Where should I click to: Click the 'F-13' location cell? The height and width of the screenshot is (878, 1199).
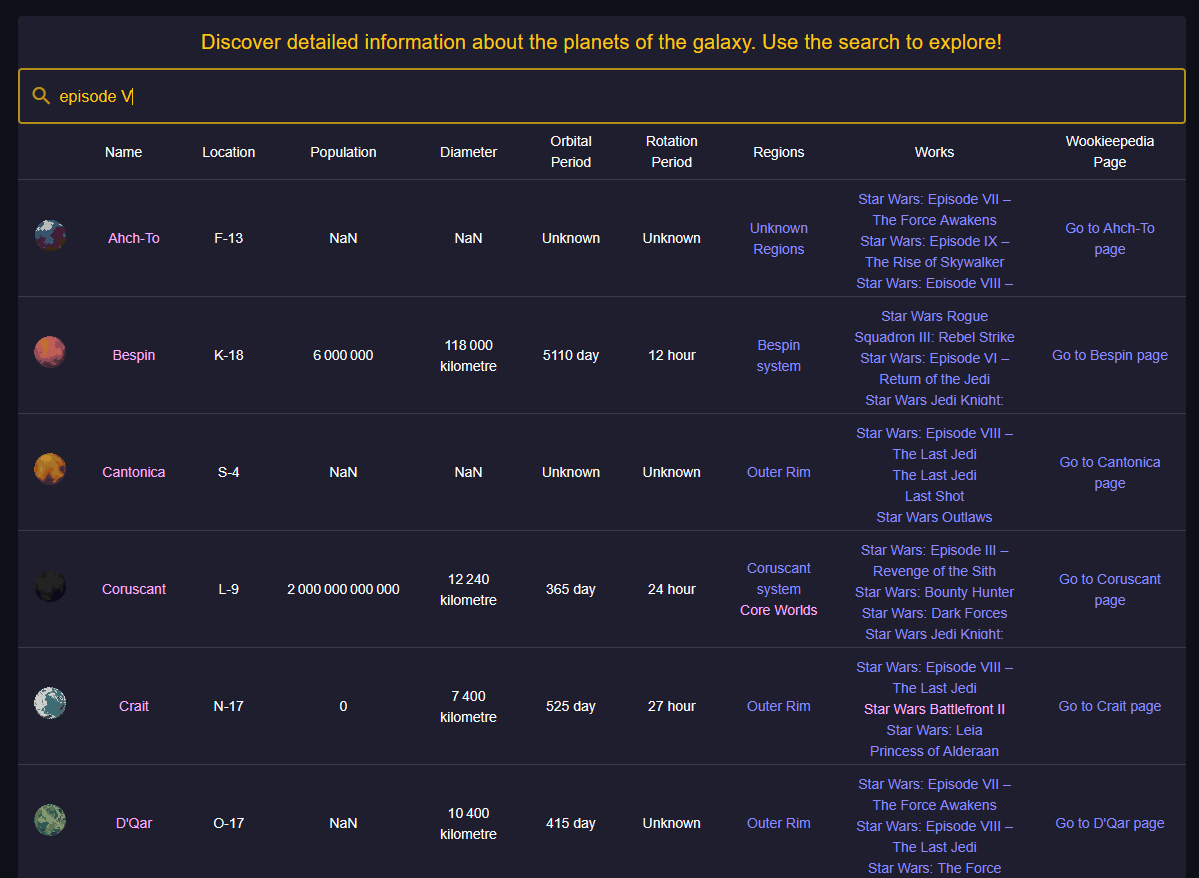click(x=229, y=238)
